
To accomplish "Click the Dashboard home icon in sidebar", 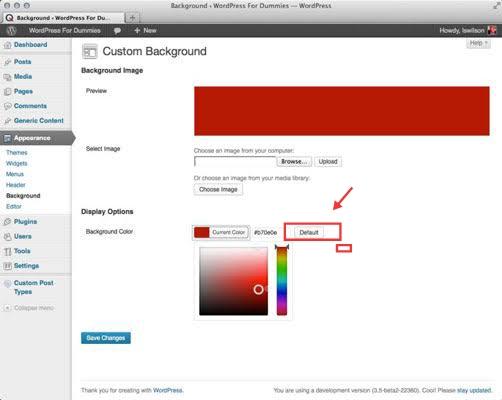I will 7,45.
